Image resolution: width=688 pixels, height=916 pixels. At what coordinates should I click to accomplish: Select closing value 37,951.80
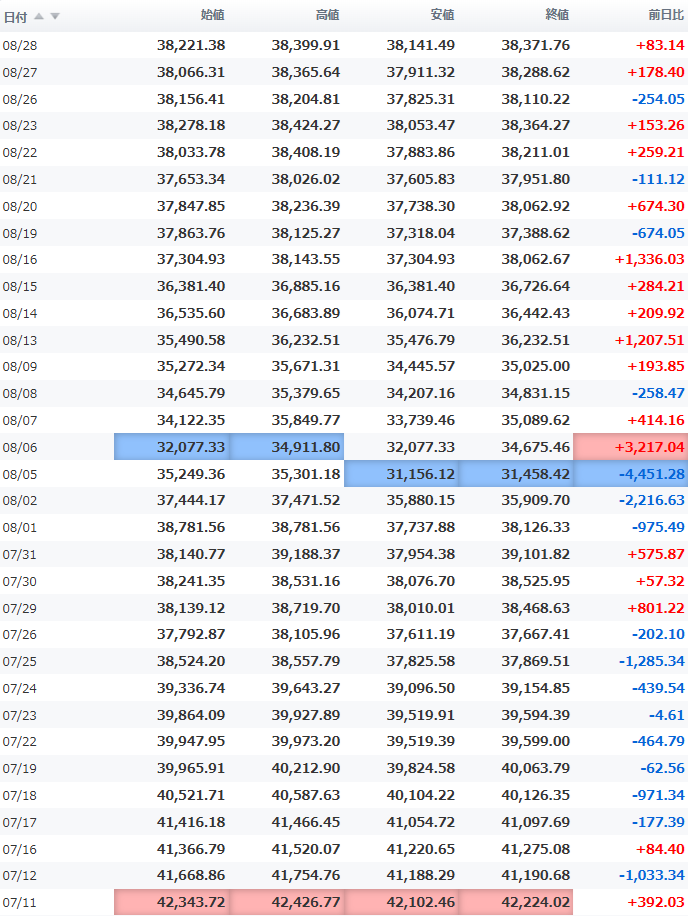pos(536,179)
